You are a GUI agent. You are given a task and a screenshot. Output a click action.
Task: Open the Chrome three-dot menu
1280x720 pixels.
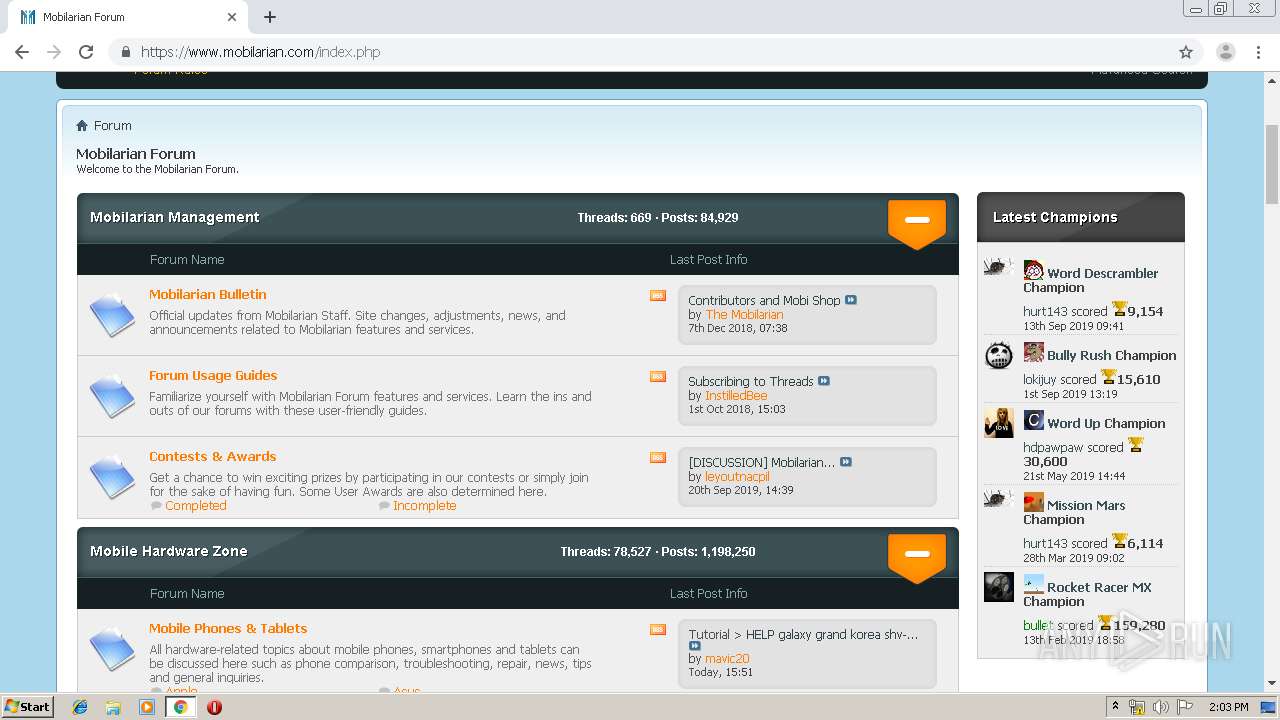tap(1259, 52)
